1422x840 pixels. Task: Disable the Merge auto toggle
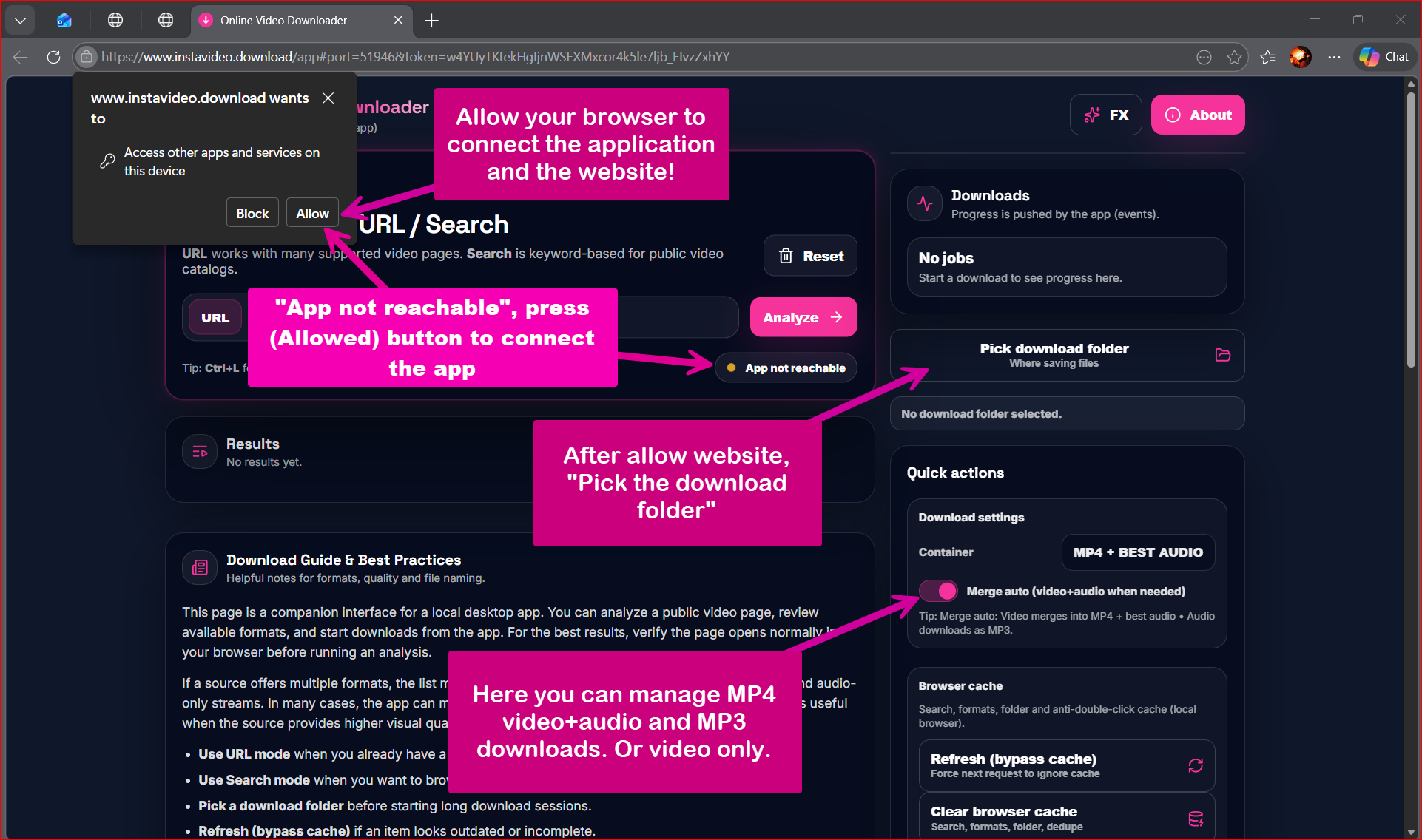click(x=937, y=591)
